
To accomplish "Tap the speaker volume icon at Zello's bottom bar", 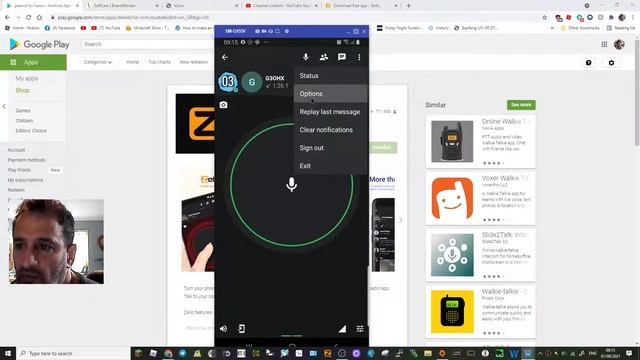I will pos(223,329).
